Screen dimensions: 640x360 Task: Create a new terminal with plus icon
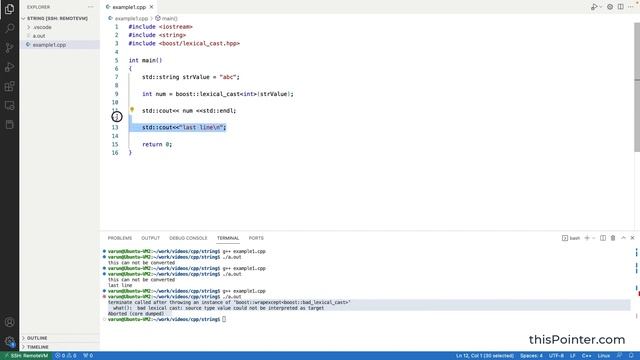[x=587, y=238]
